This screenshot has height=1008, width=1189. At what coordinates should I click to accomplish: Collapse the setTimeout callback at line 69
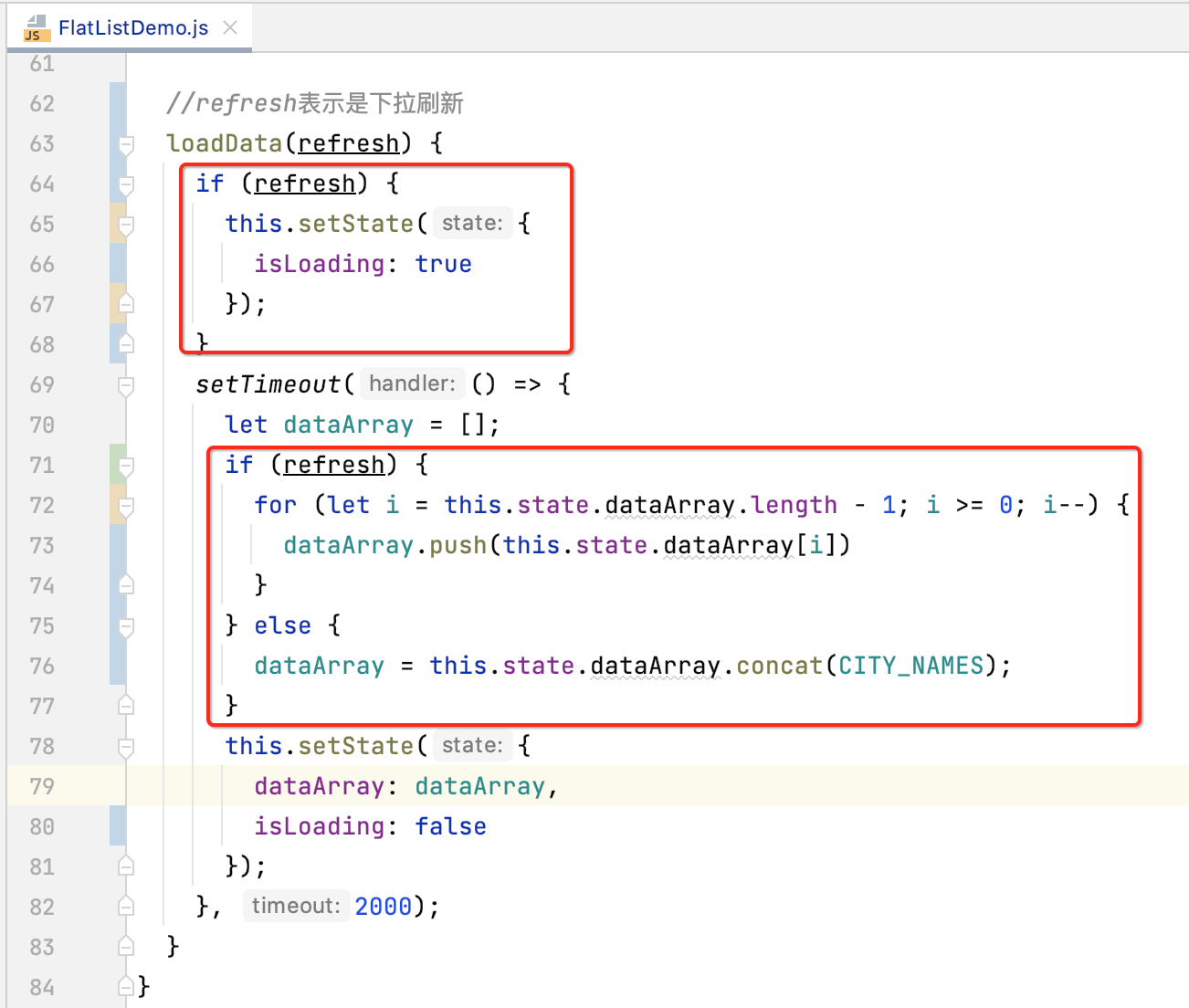click(126, 385)
